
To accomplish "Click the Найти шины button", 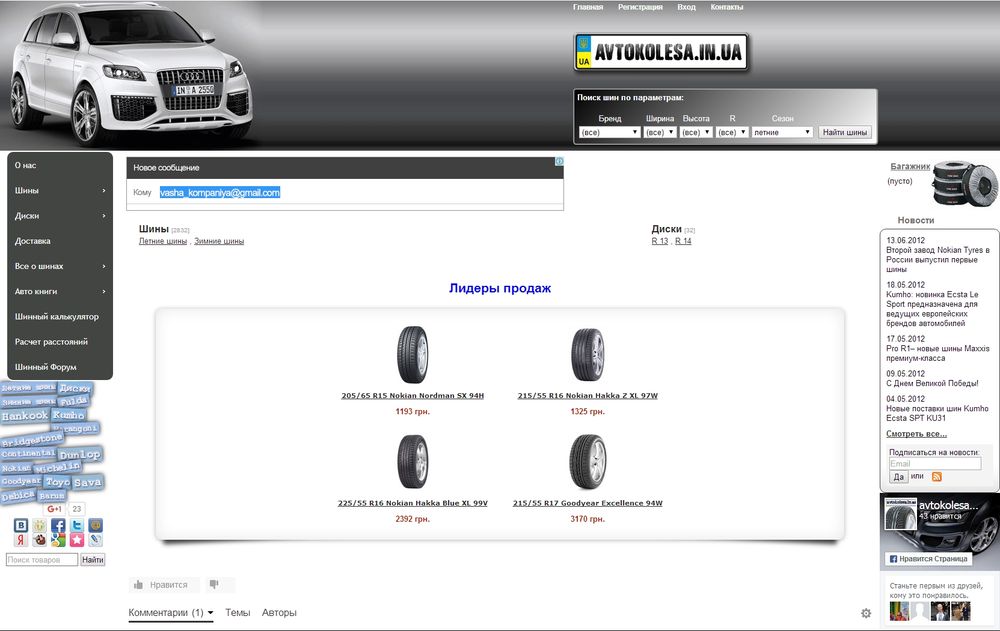I will [844, 132].
